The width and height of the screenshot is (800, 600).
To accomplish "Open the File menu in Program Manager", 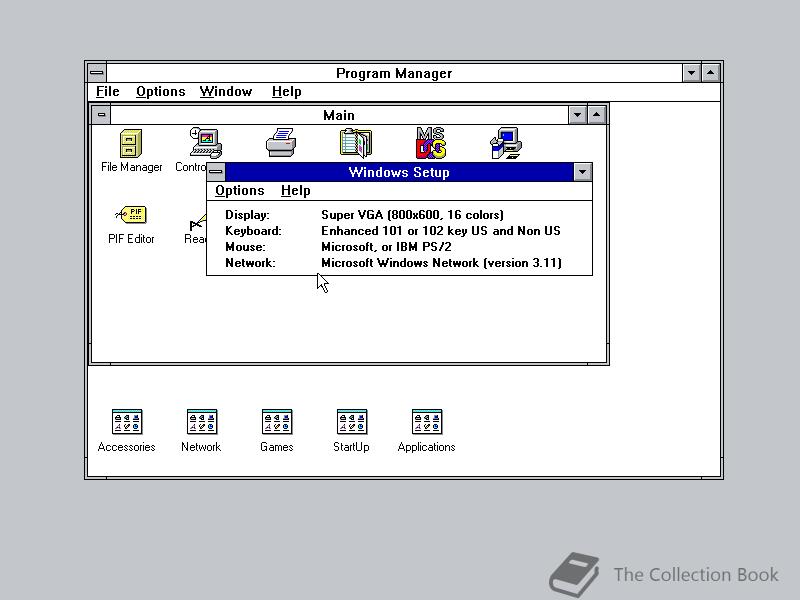I will click(x=108, y=92).
